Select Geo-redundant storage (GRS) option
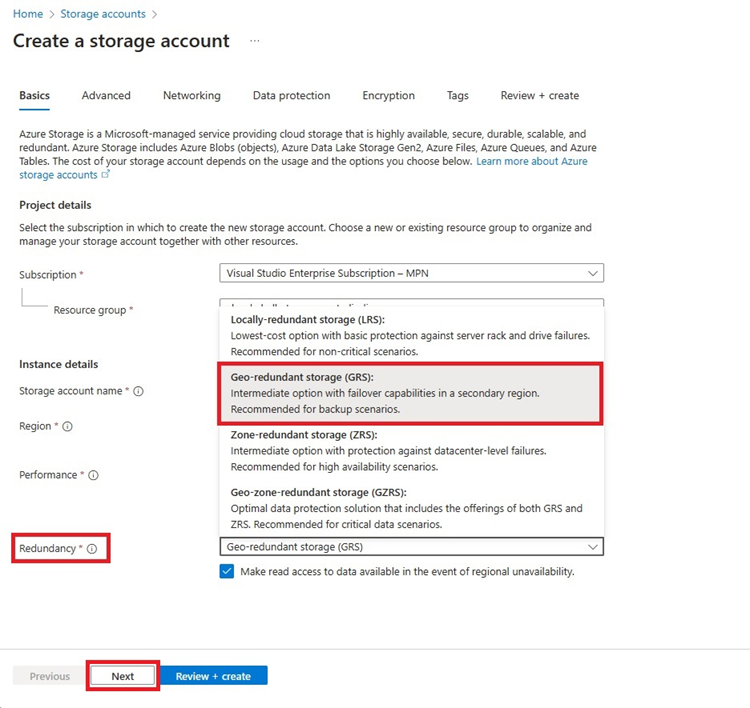 (410, 393)
